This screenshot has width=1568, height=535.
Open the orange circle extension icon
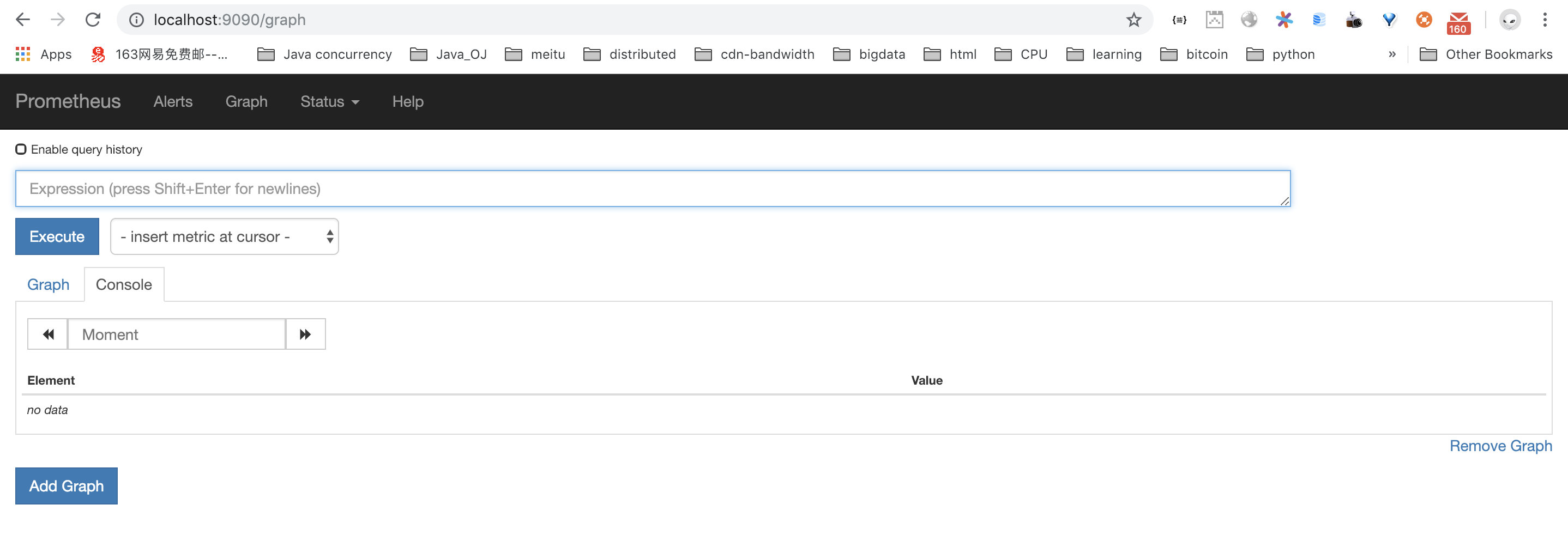pyautogui.click(x=1424, y=20)
